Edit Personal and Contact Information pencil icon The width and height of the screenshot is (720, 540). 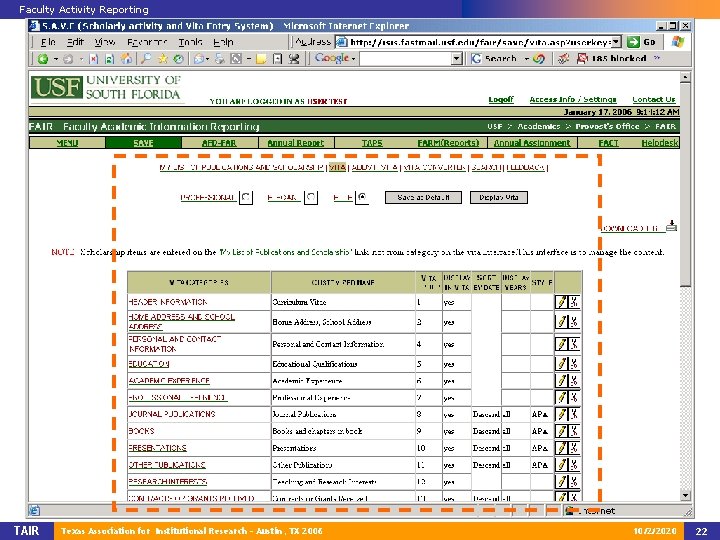[561, 344]
